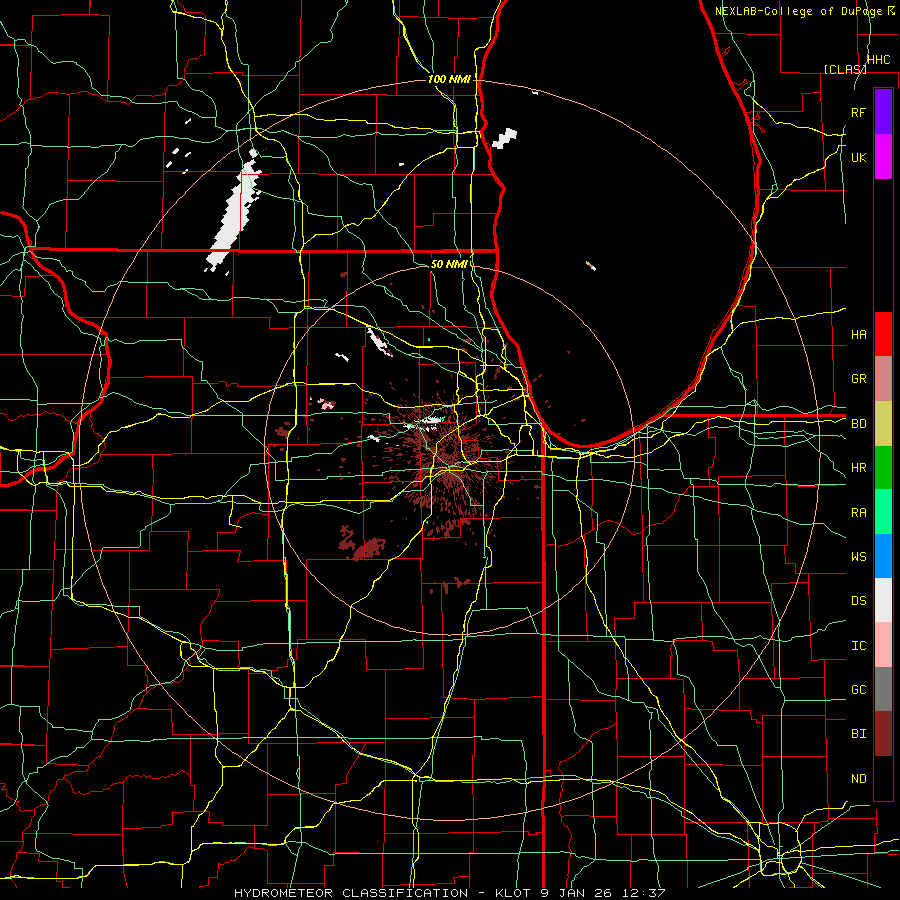Click the HR legend label

coord(858,468)
